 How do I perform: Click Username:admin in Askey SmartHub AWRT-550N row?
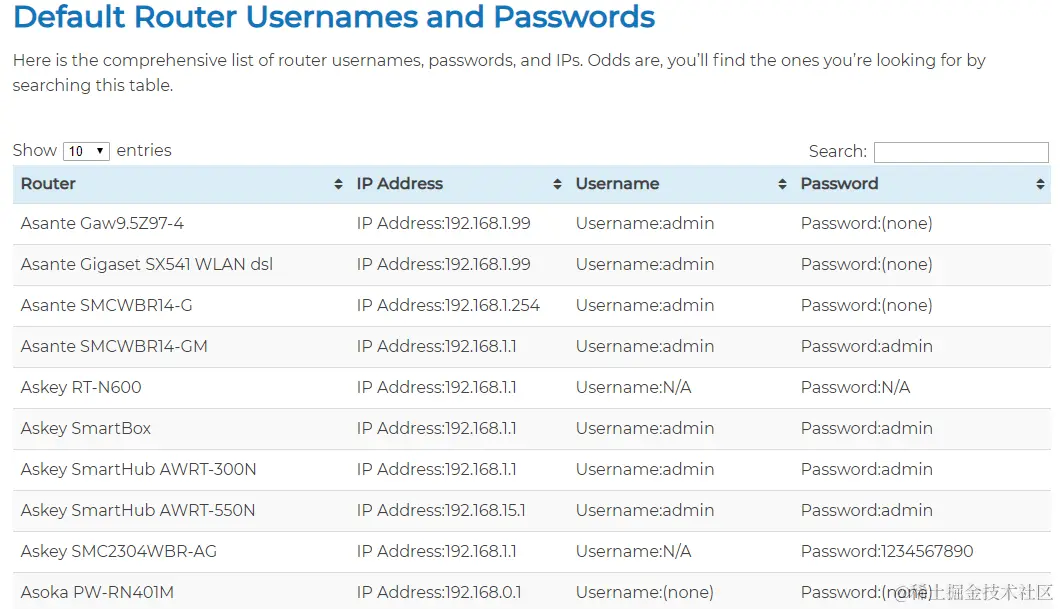pos(645,510)
